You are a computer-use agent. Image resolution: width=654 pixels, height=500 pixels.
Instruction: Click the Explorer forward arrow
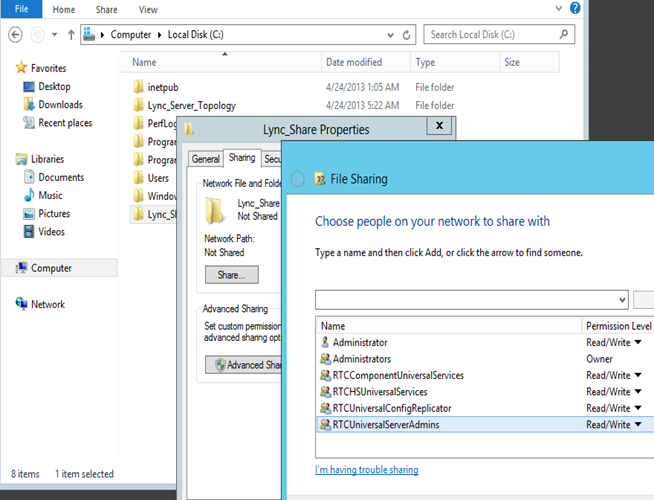pos(37,35)
